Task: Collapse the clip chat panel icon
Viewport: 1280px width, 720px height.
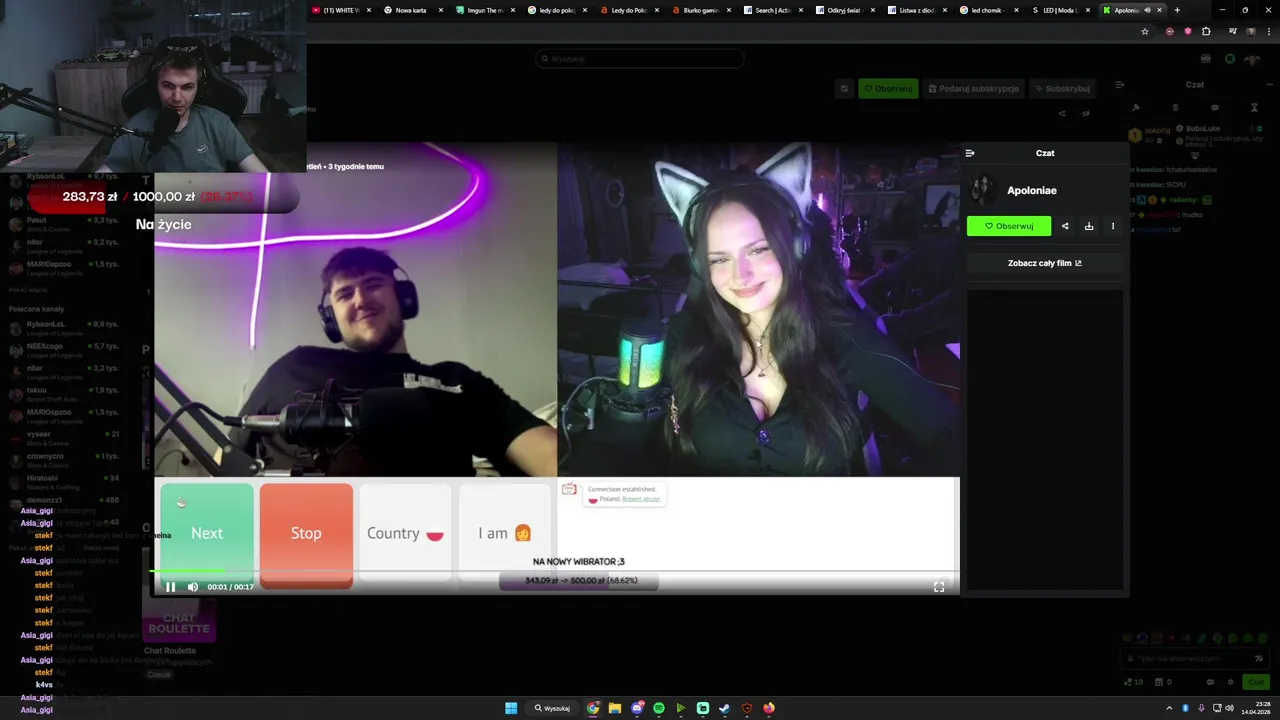Action: click(x=970, y=153)
